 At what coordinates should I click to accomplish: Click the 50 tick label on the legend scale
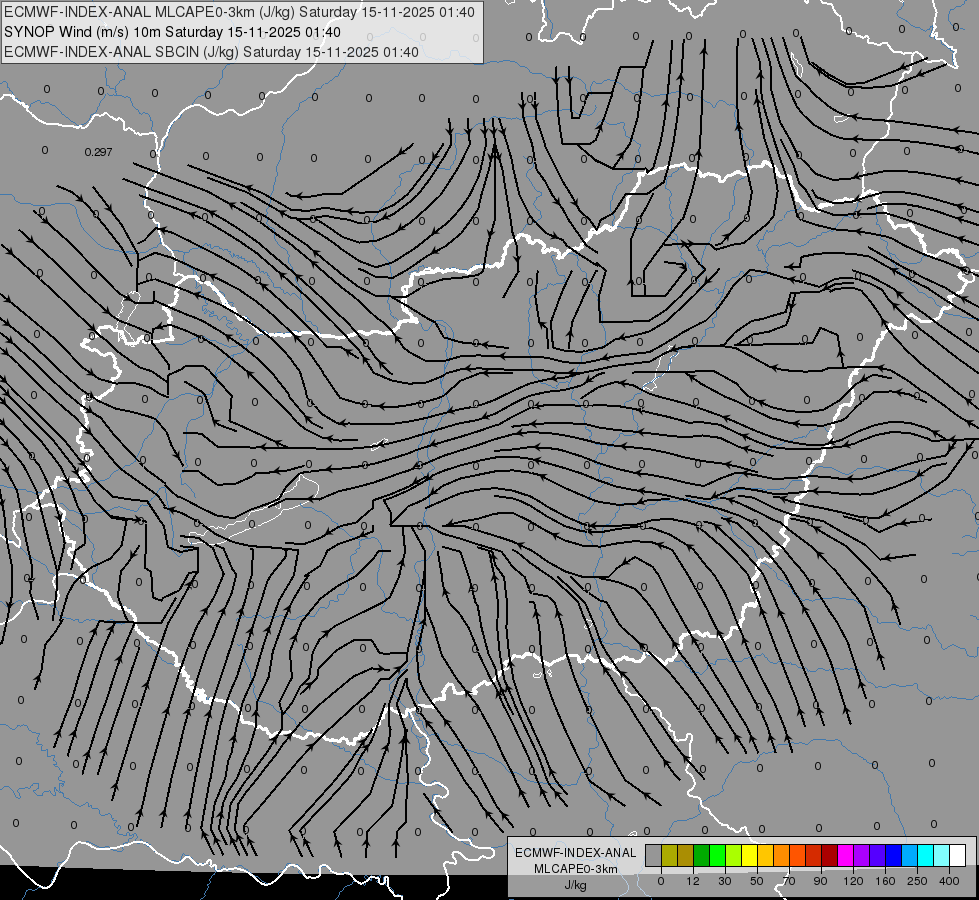pos(757,881)
